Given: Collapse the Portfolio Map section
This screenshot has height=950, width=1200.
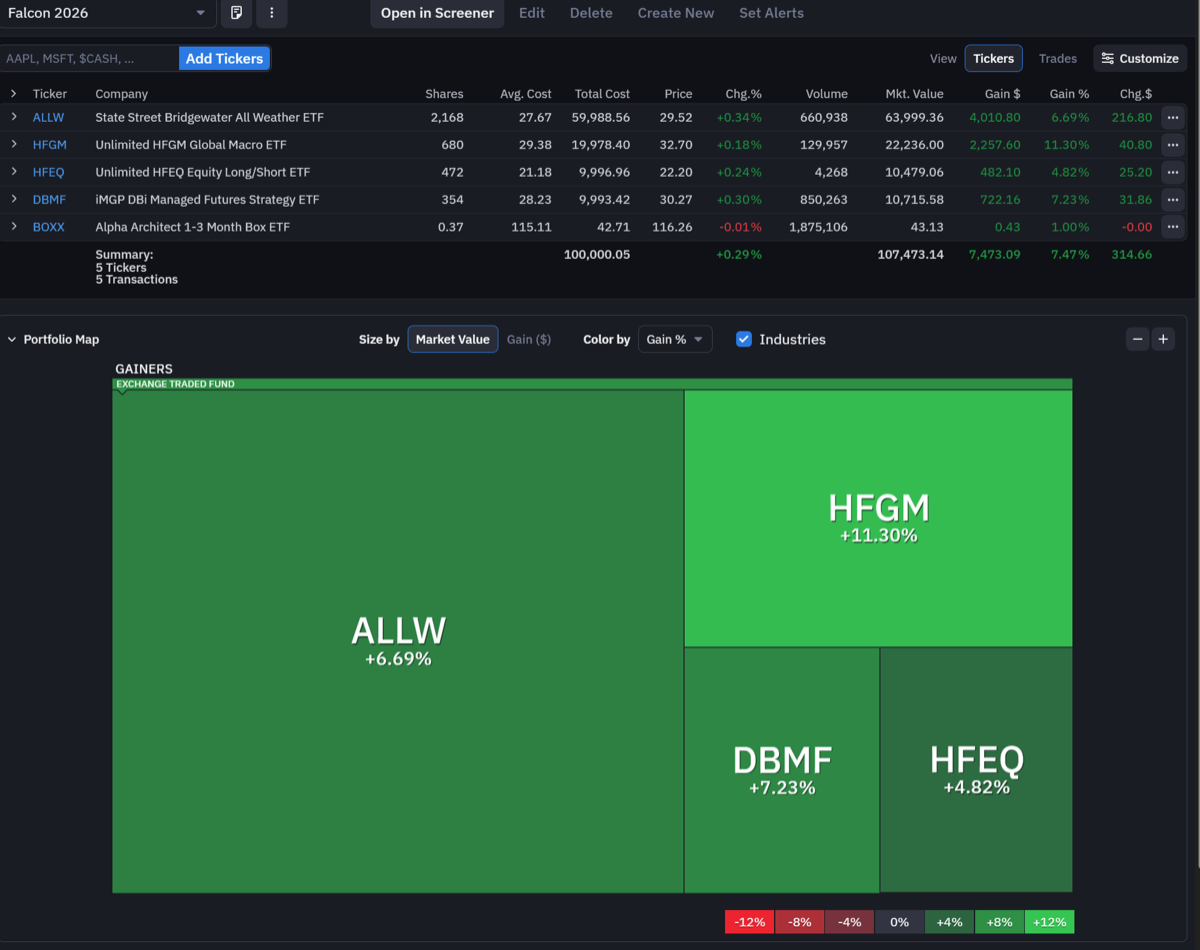Looking at the screenshot, I should coord(13,339).
